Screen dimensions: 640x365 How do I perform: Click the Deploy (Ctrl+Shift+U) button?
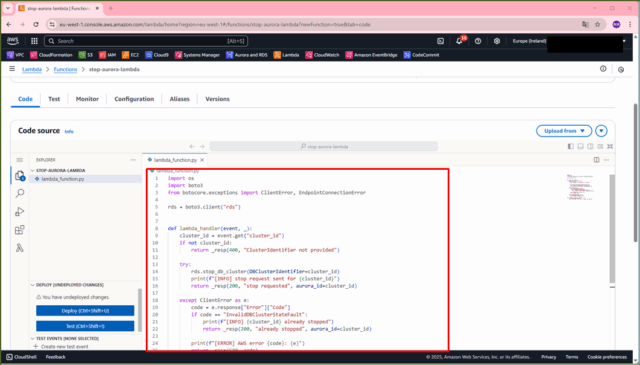(x=85, y=311)
